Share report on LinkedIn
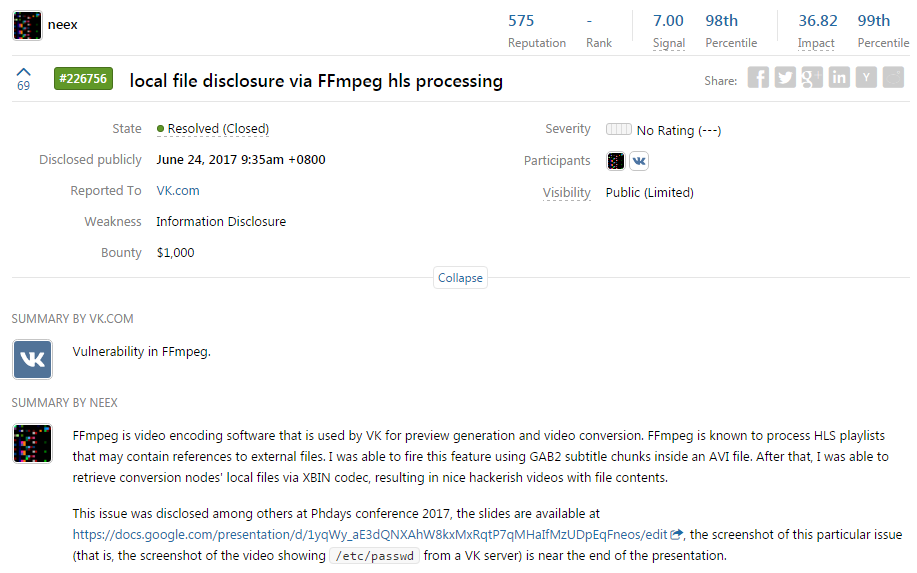 click(839, 77)
